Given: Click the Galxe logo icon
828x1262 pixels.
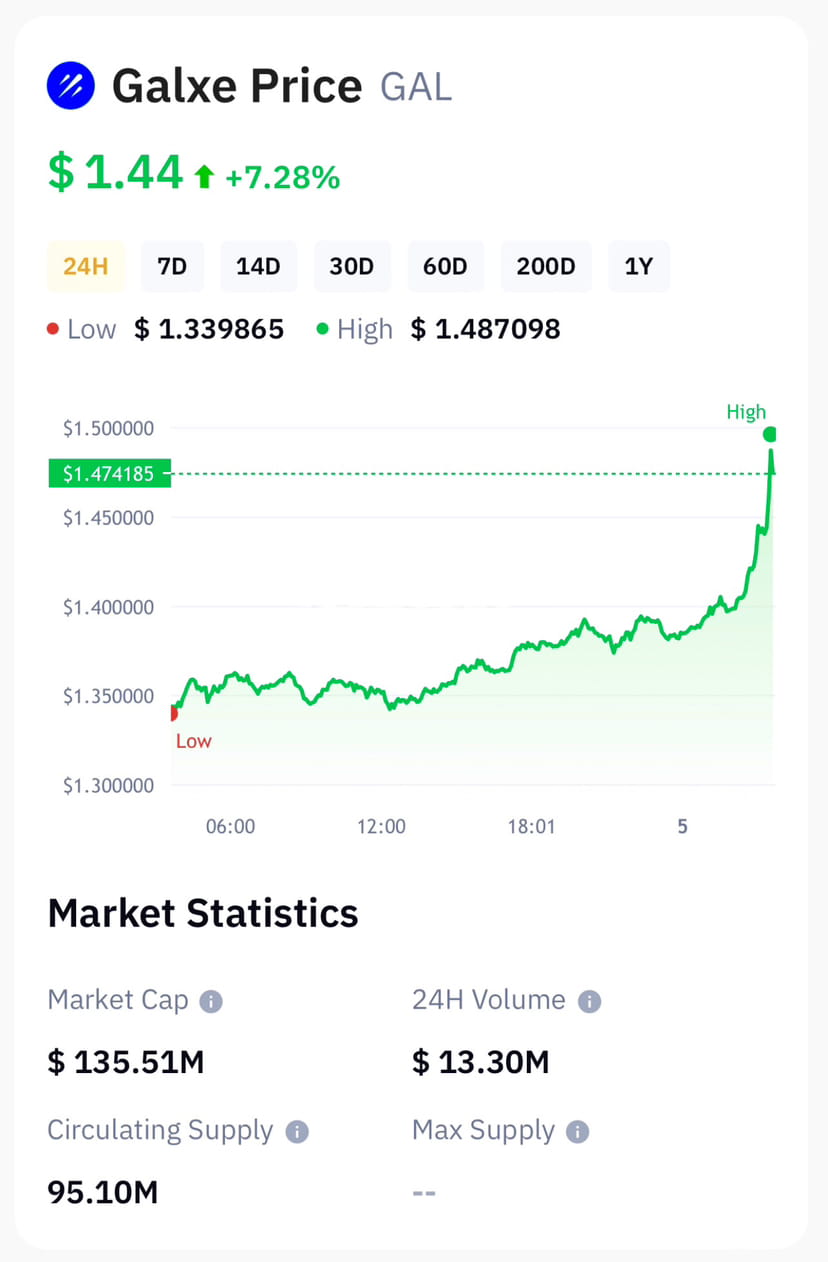Looking at the screenshot, I should point(70,86).
